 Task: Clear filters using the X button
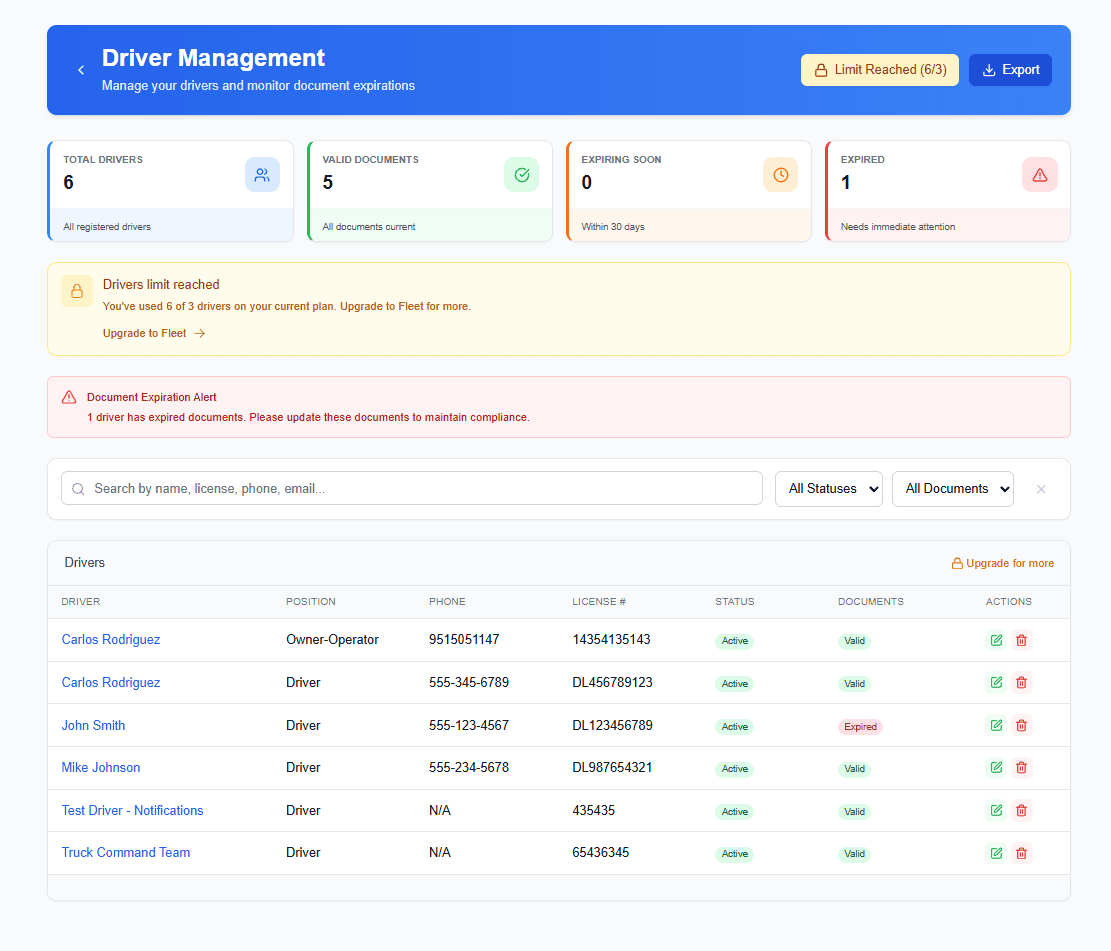click(x=1040, y=488)
